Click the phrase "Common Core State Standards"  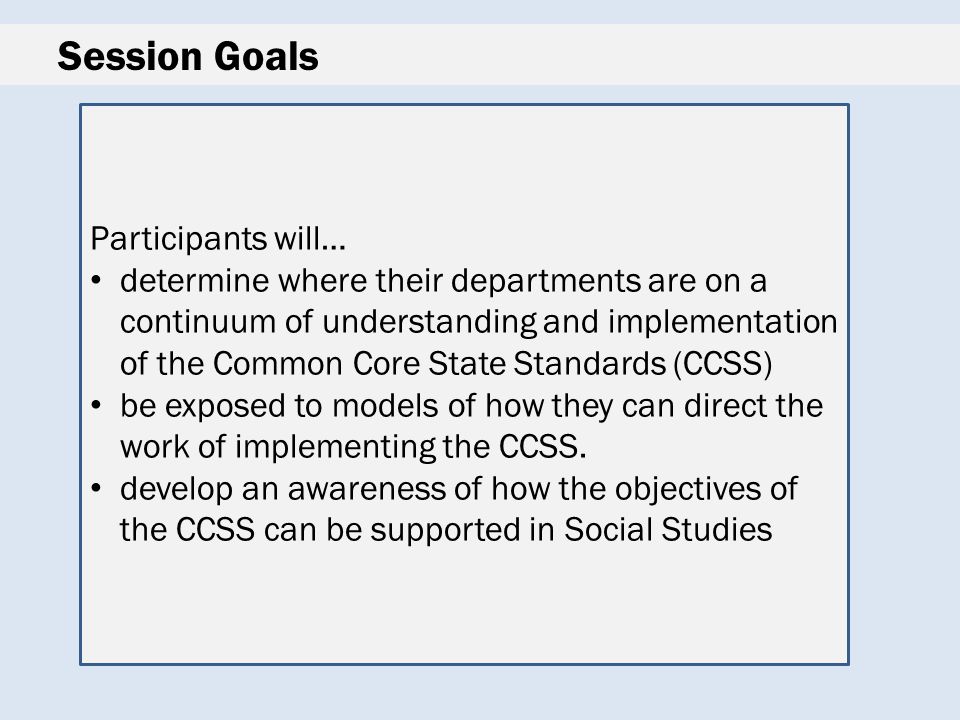pyautogui.click(x=439, y=364)
